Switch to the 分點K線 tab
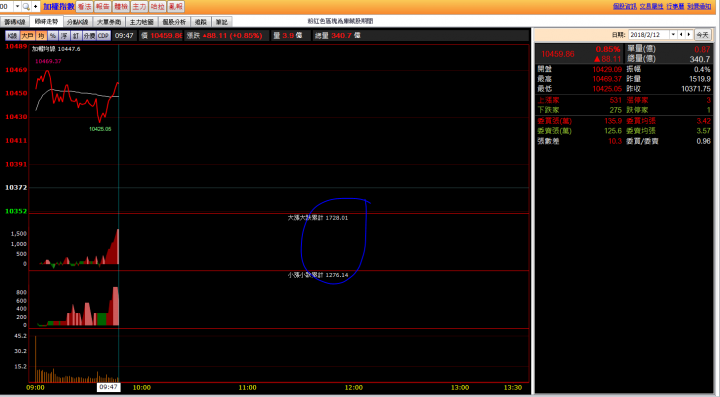Viewport: 720px width, 397px height. tap(77, 22)
